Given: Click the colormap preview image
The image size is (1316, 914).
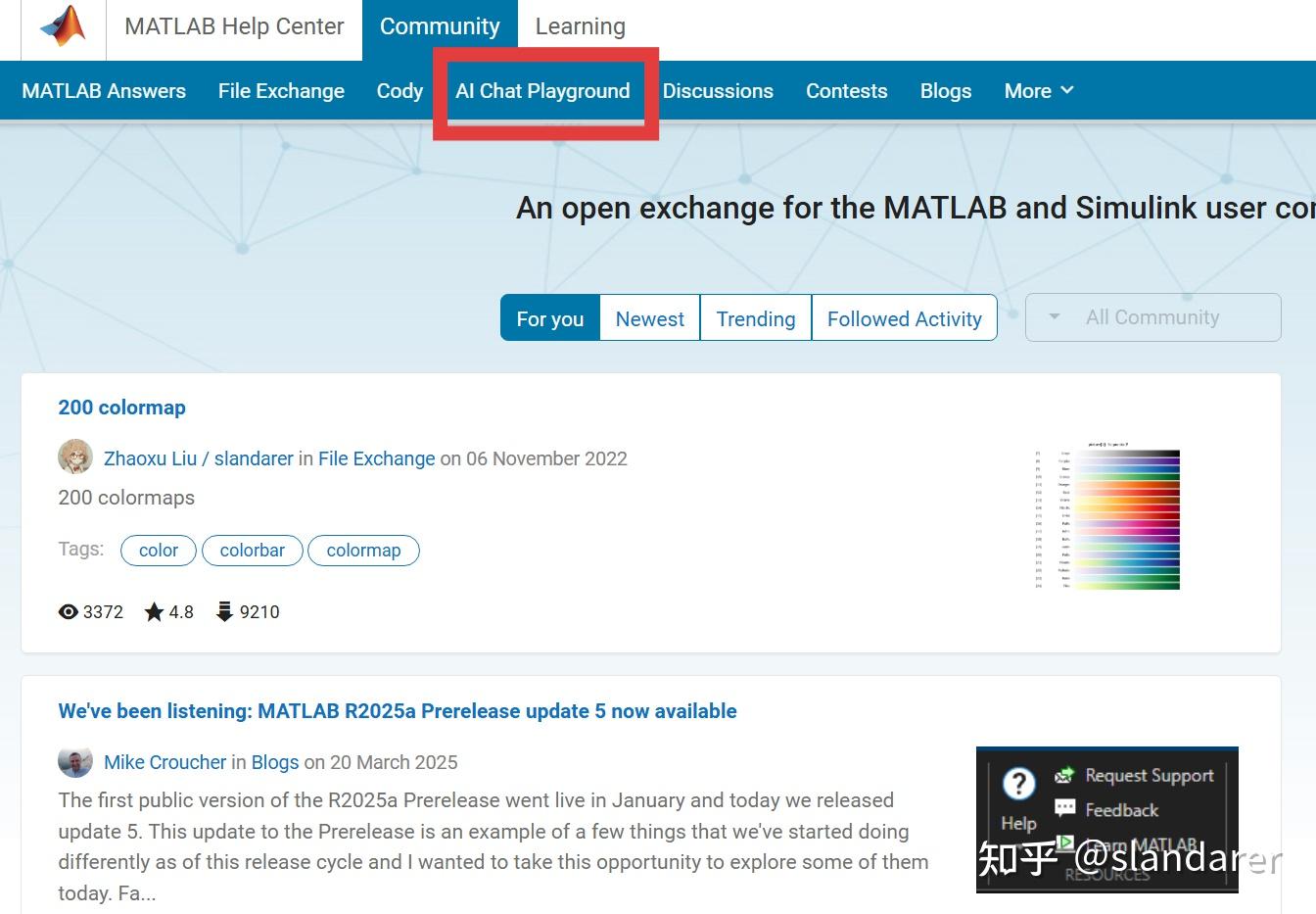Looking at the screenshot, I should [x=1106, y=517].
